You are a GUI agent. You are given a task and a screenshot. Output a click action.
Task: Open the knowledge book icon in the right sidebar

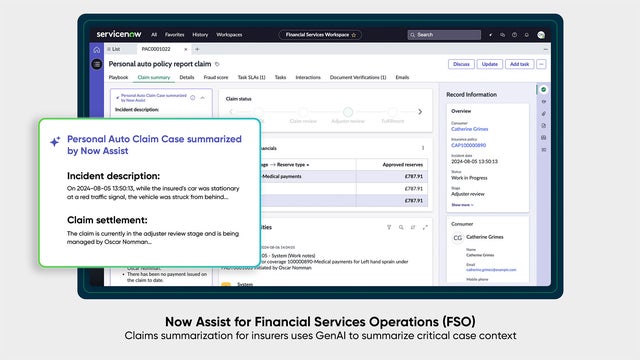click(543, 138)
